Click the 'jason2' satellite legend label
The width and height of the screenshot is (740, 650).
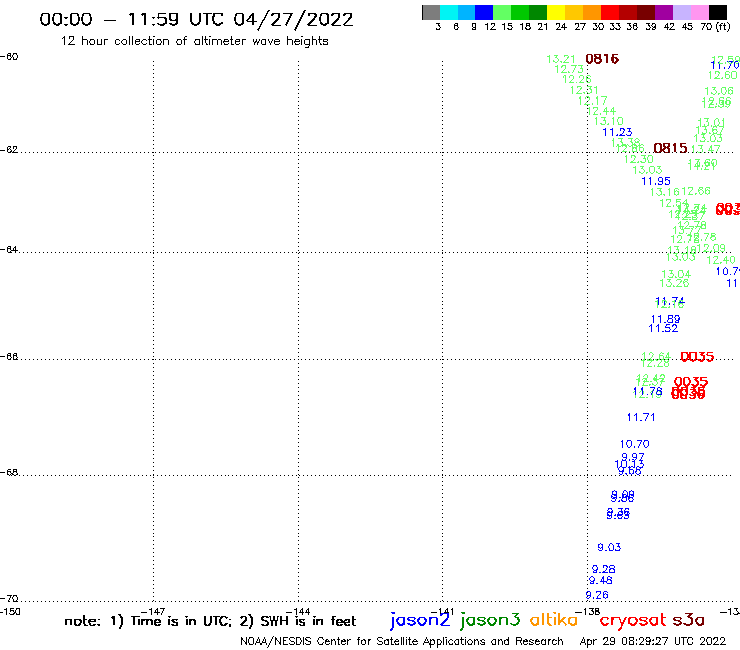(x=420, y=620)
